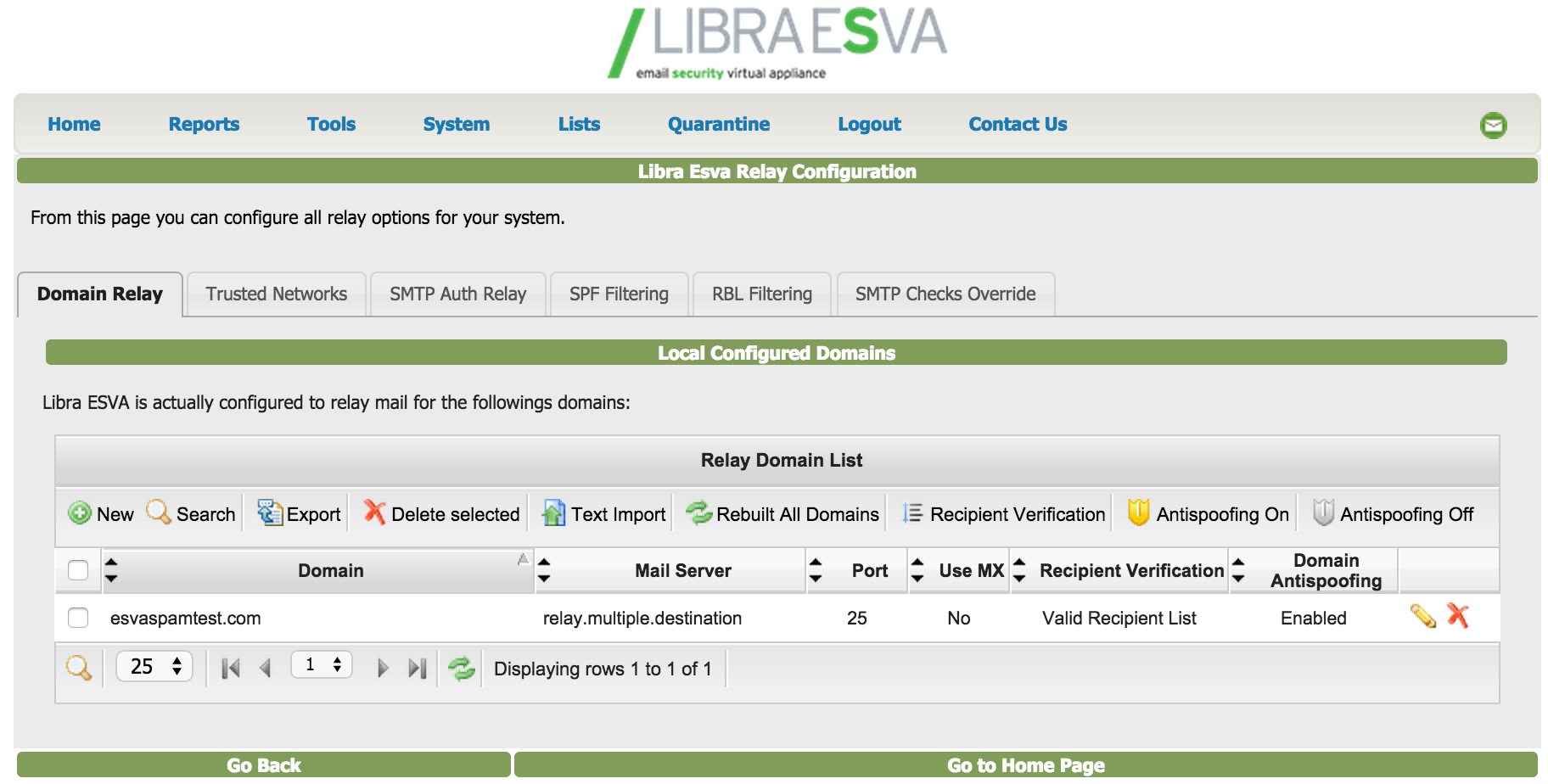1548x784 pixels.
Task: Delete selected domains using the red X
Action: pos(439,514)
